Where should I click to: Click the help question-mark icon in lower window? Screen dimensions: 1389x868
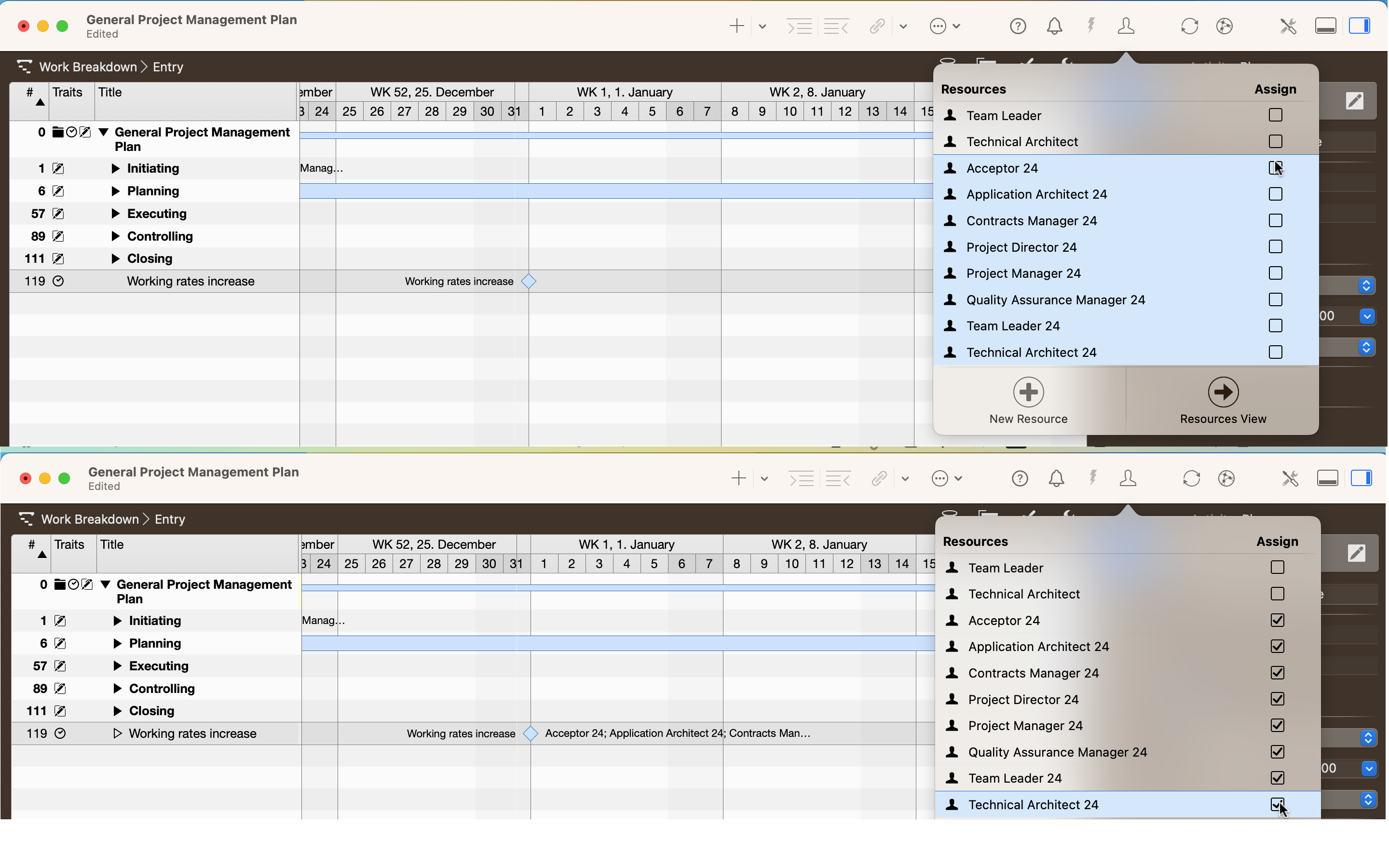coord(1020,478)
